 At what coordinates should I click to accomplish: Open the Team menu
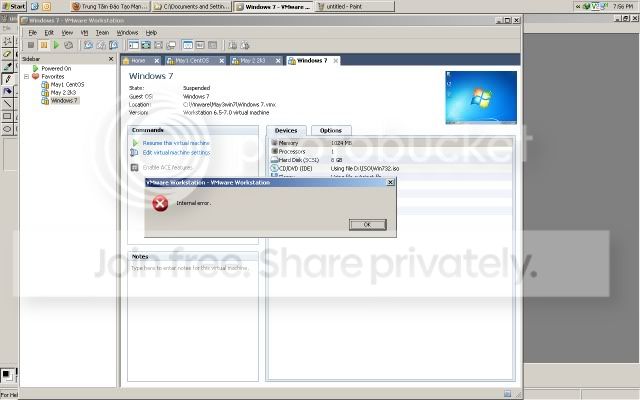point(102,33)
